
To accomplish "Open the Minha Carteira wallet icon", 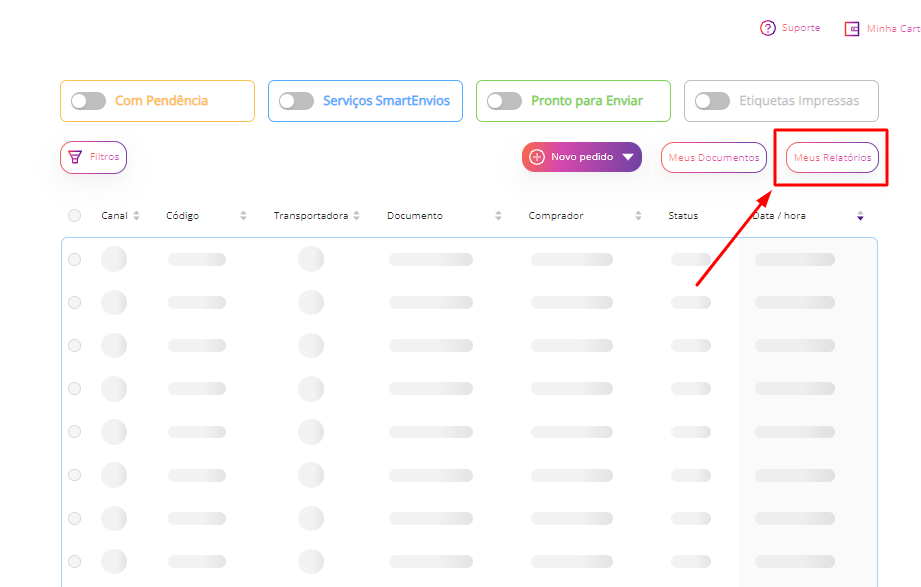I will [x=852, y=28].
